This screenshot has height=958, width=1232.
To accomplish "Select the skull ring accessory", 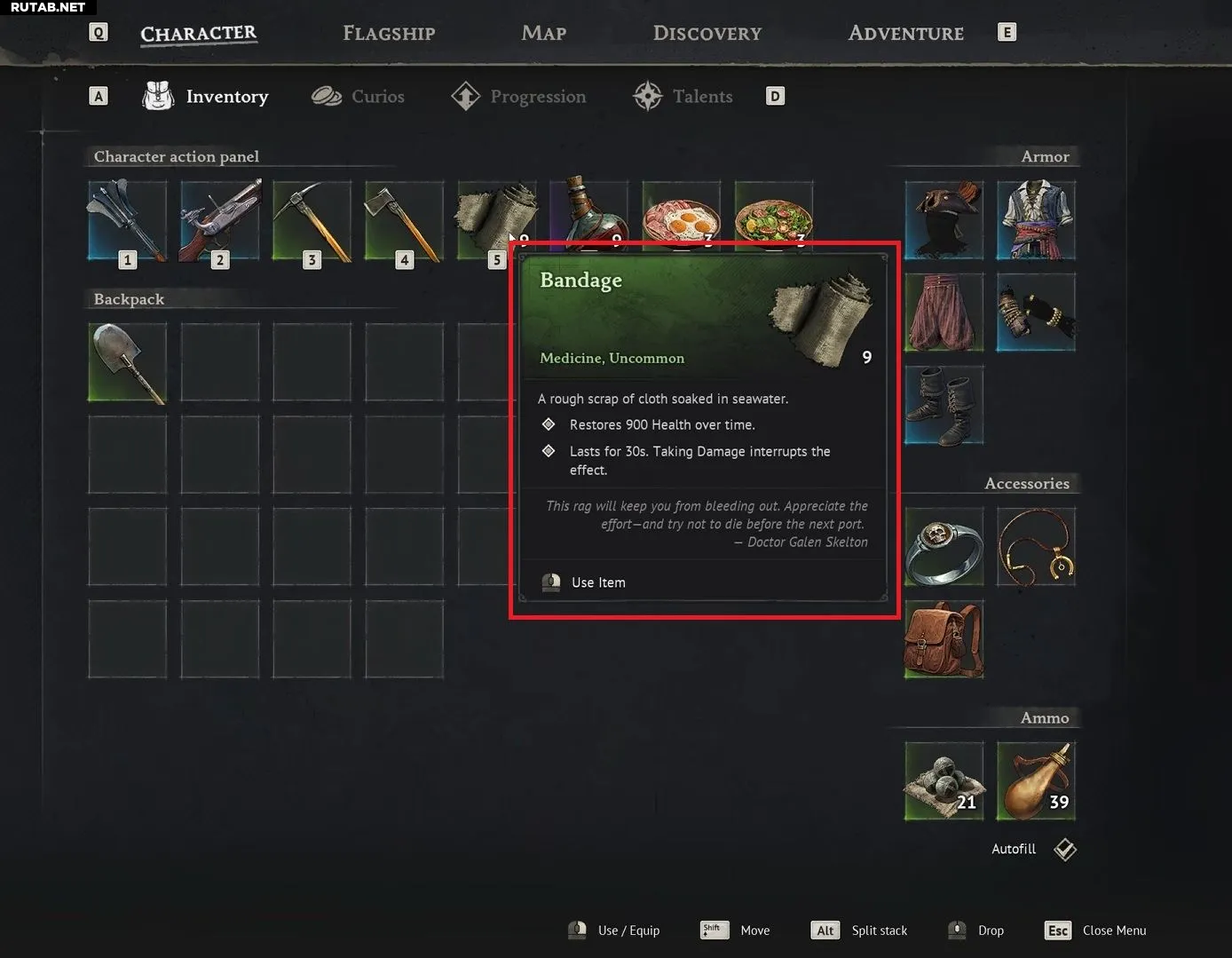I will [944, 547].
